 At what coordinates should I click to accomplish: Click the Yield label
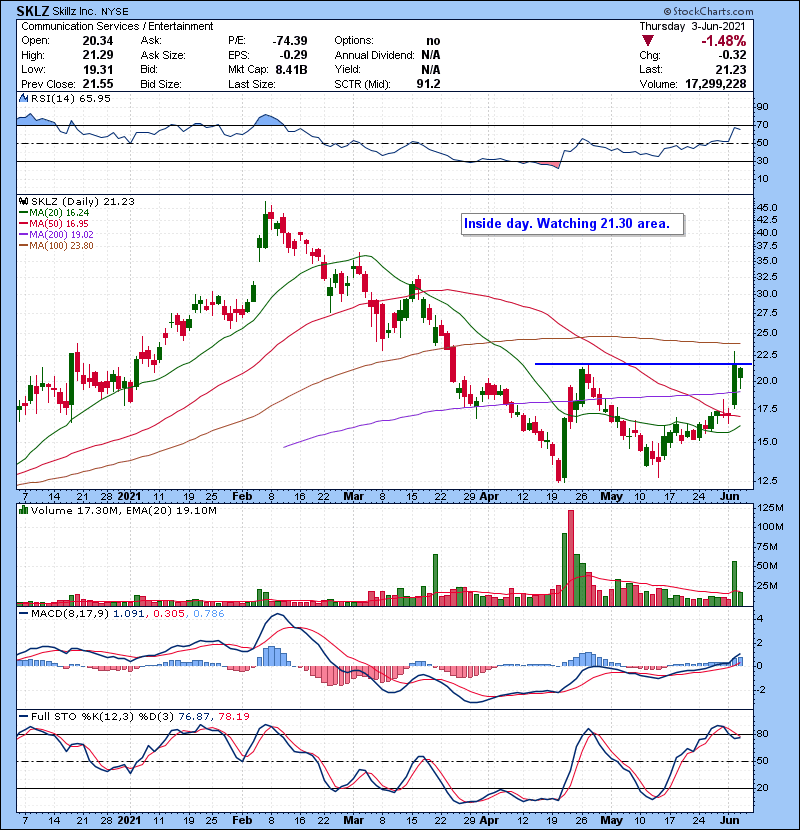point(347,69)
